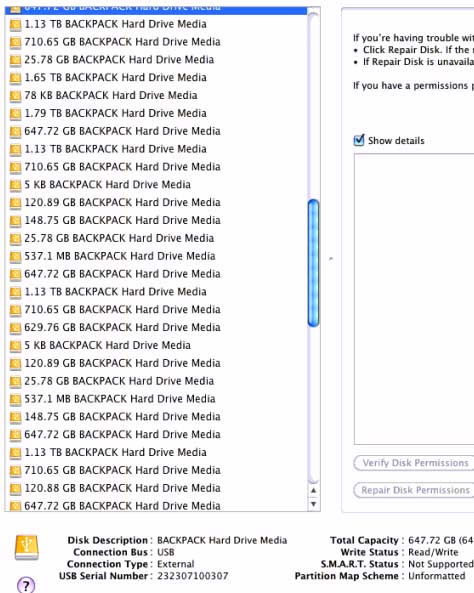Select 537.1 MB row above a 647.72 GB row
474x593 pixels.
156,256
